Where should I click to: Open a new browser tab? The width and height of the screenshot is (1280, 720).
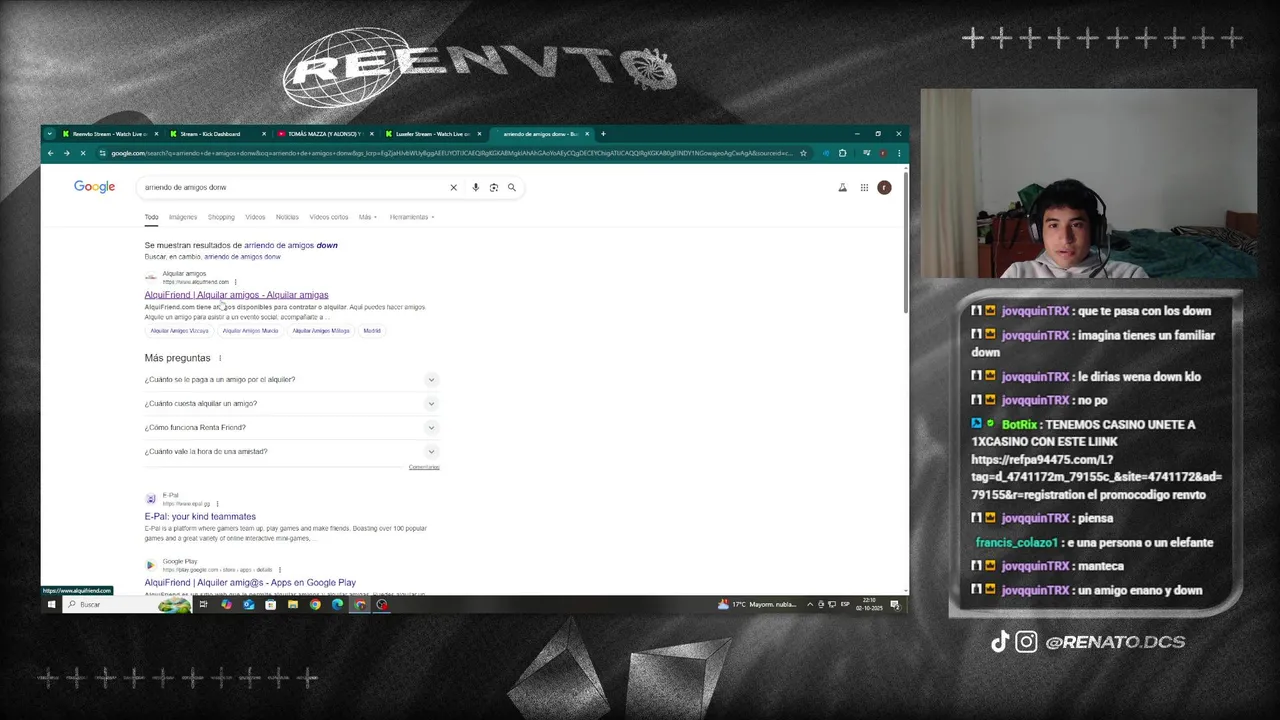pos(603,134)
